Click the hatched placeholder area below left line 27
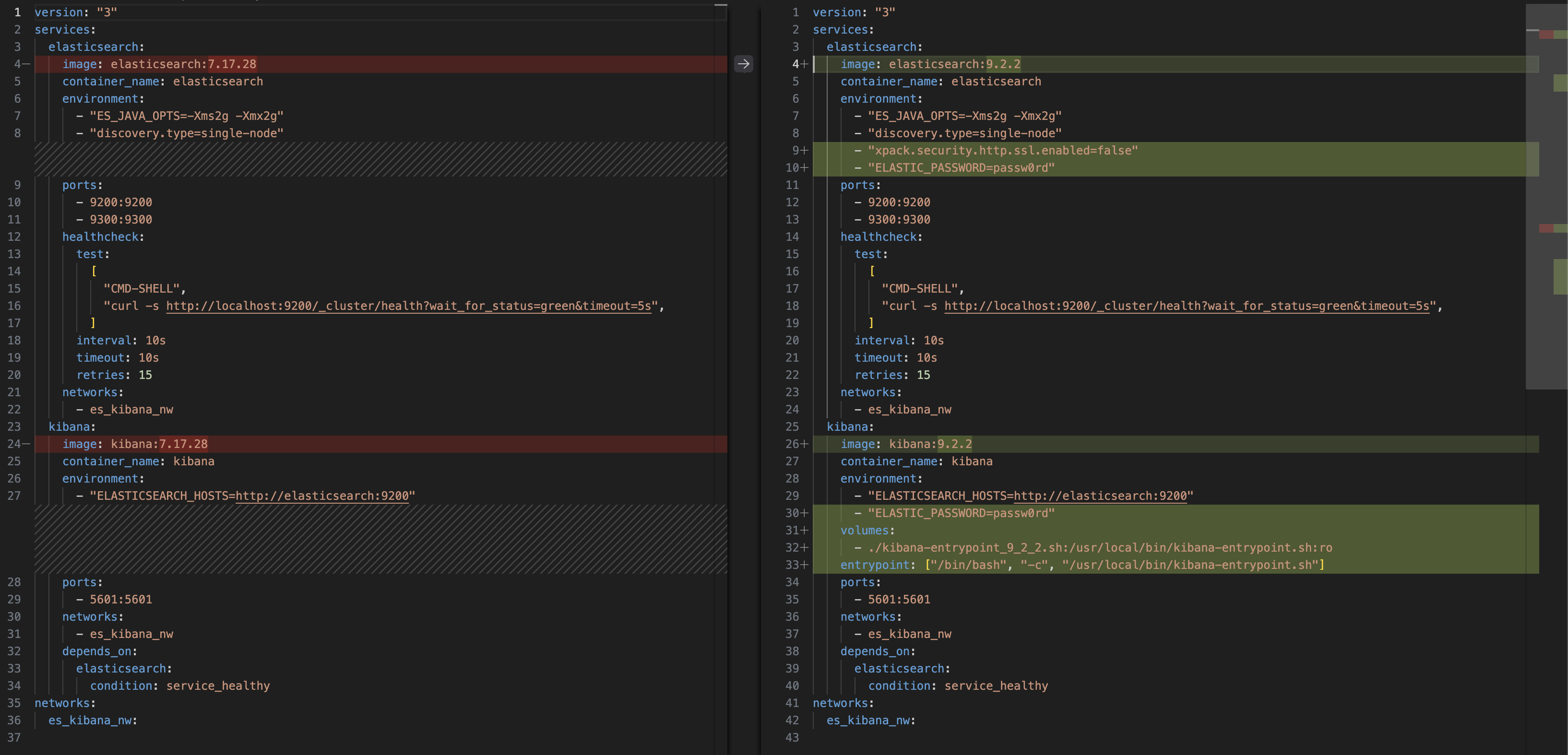 pos(380,539)
